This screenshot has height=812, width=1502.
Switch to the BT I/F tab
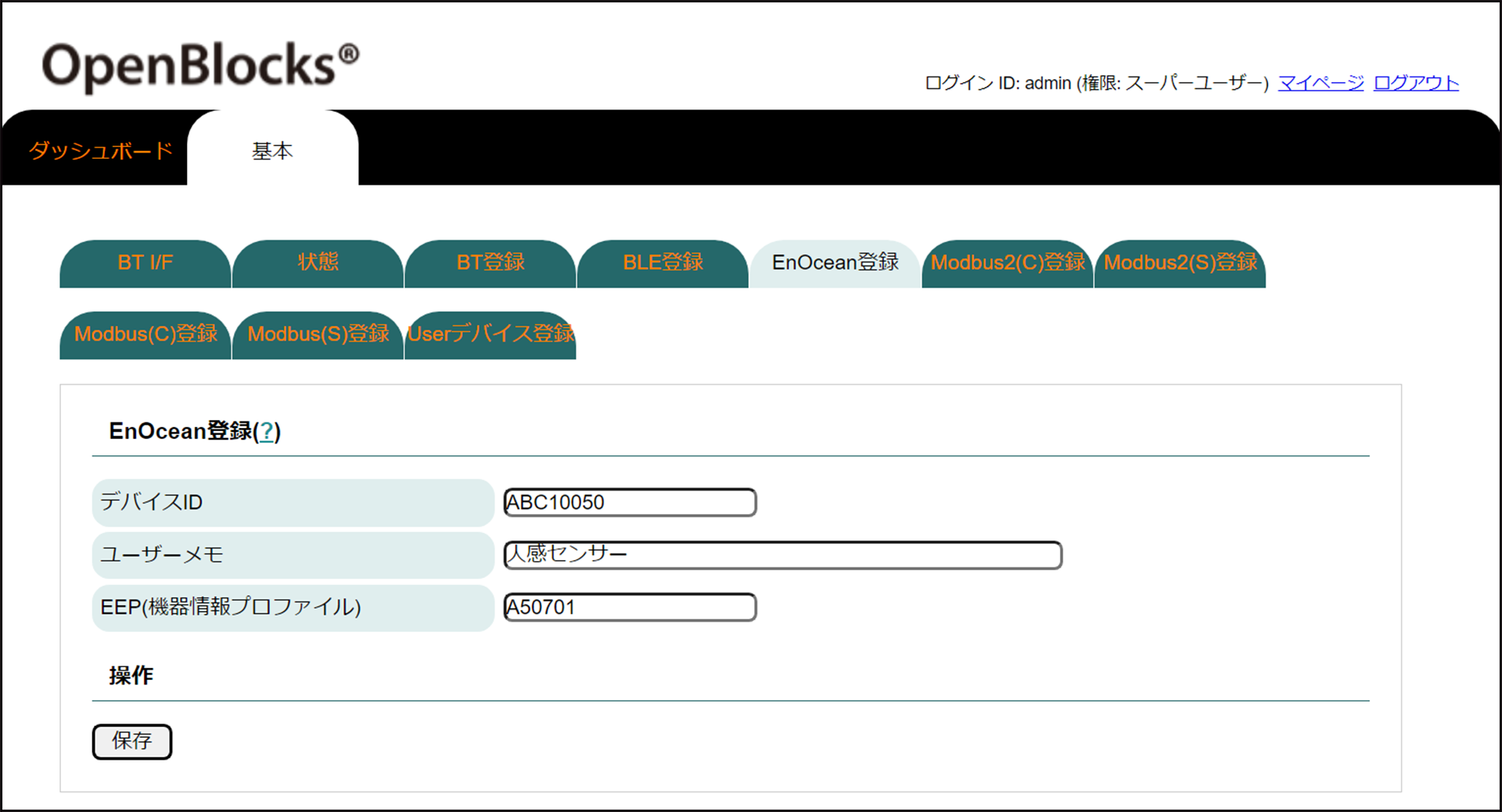tap(146, 264)
